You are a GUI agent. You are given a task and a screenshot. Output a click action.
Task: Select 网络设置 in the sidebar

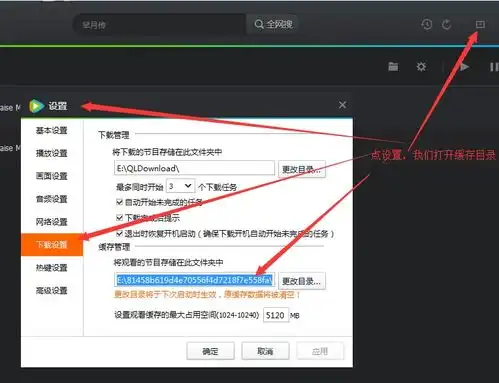(52, 222)
